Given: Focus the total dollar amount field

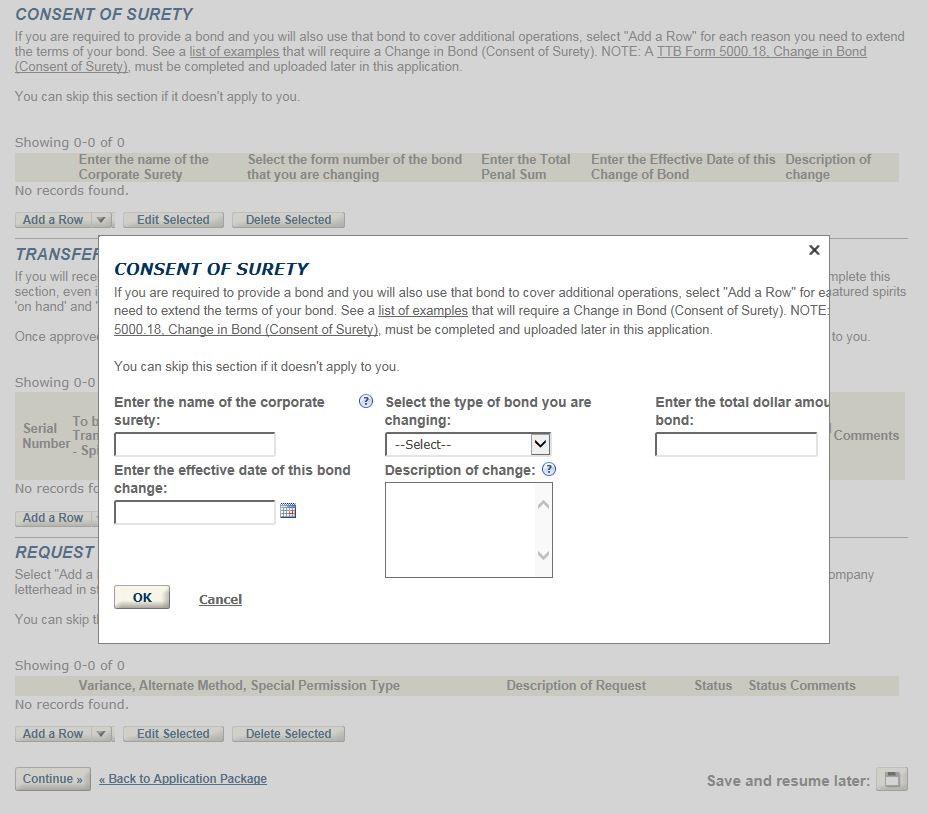Looking at the screenshot, I should pyautogui.click(x=735, y=444).
